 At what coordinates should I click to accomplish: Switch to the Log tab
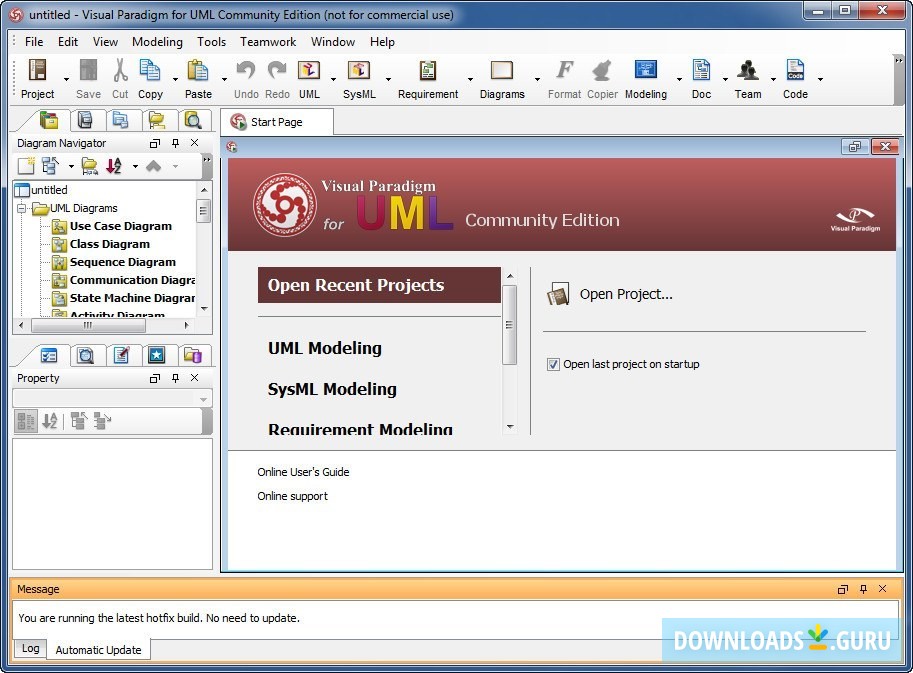click(30, 648)
